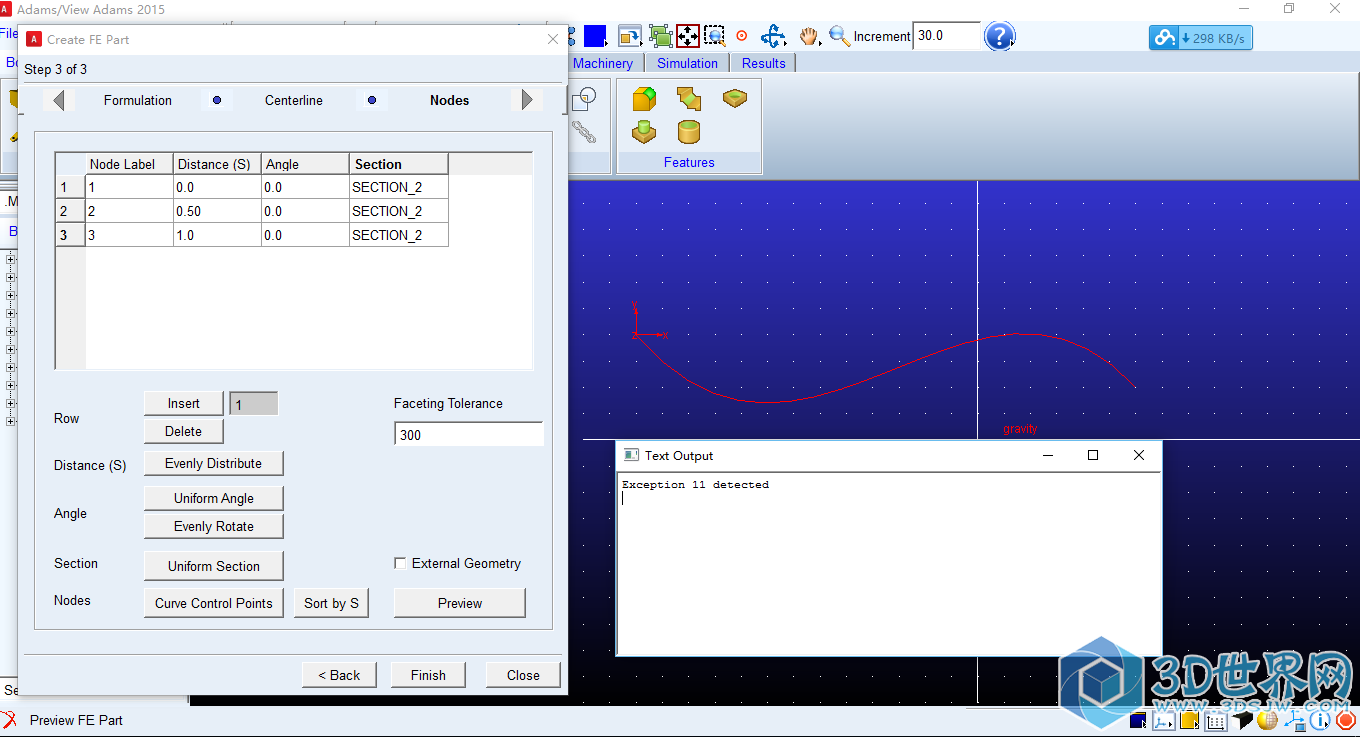Select the hole feature icon

[735, 98]
